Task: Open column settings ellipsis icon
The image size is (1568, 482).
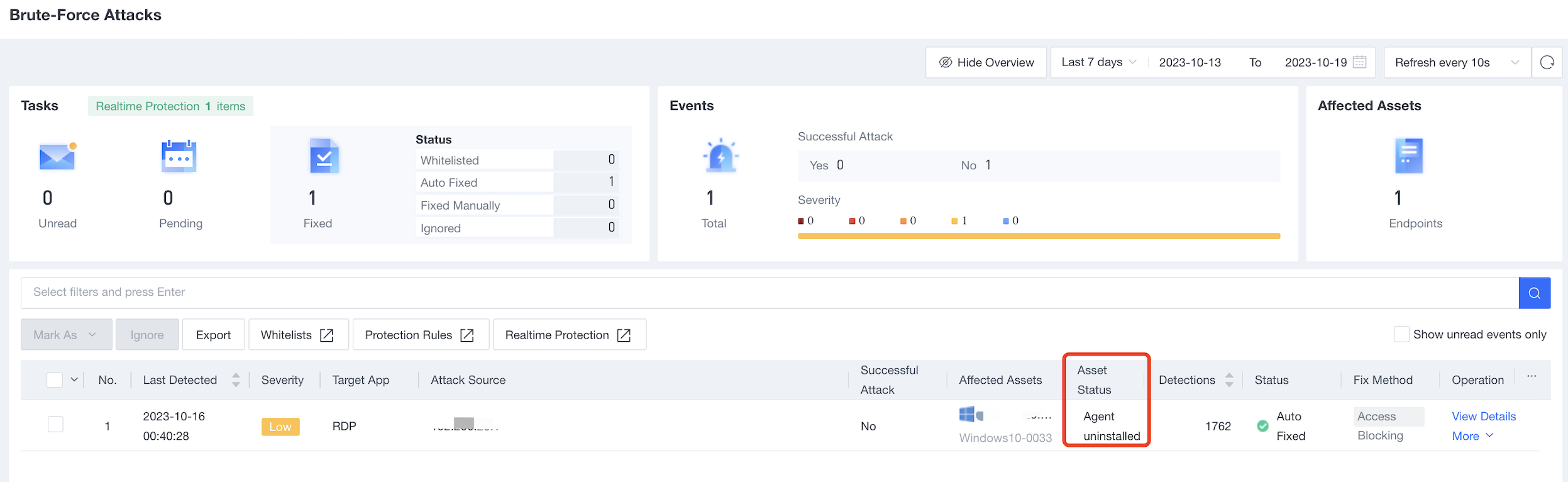Action: coord(1532,376)
